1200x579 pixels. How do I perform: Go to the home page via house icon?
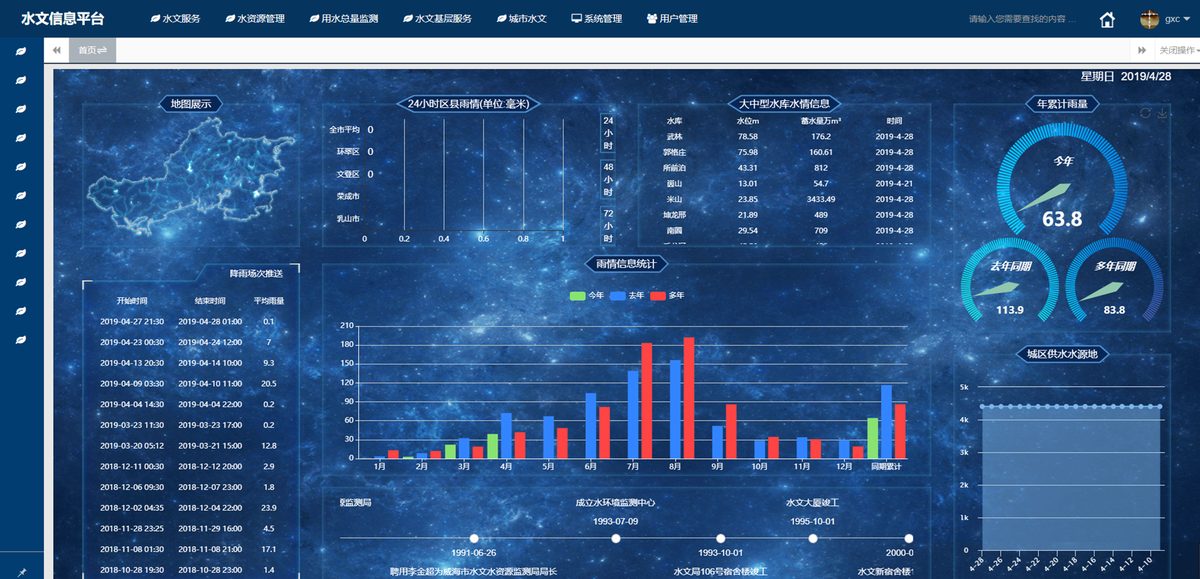point(1107,19)
